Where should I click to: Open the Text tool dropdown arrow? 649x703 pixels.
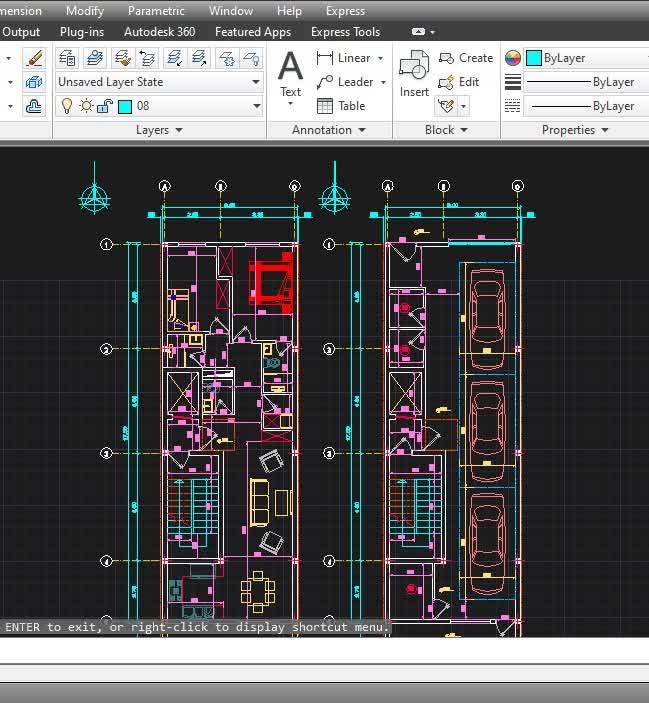pyautogui.click(x=290, y=104)
